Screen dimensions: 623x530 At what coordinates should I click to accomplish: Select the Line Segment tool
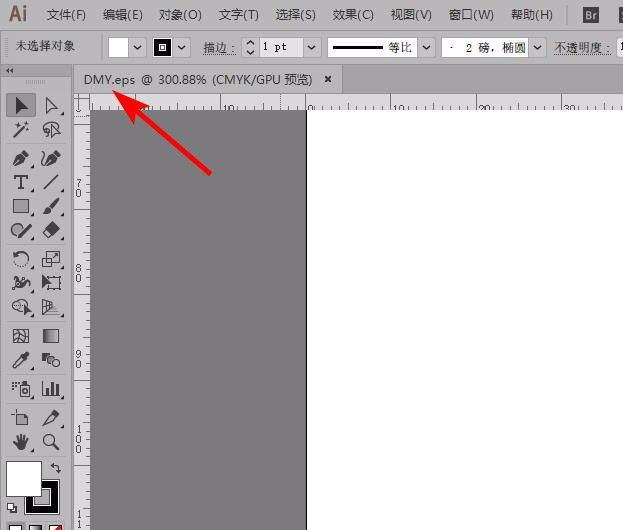coord(51,182)
